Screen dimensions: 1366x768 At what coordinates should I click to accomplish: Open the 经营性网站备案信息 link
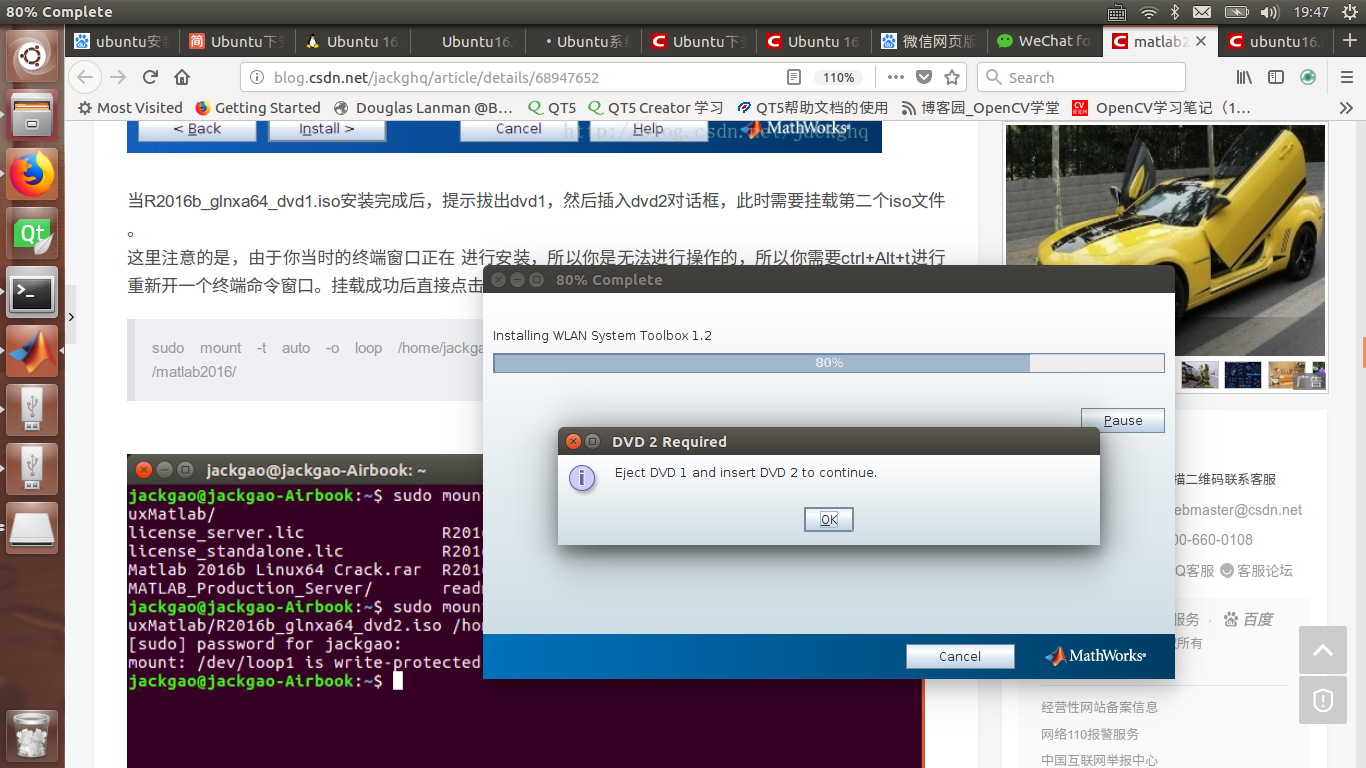click(x=1100, y=707)
